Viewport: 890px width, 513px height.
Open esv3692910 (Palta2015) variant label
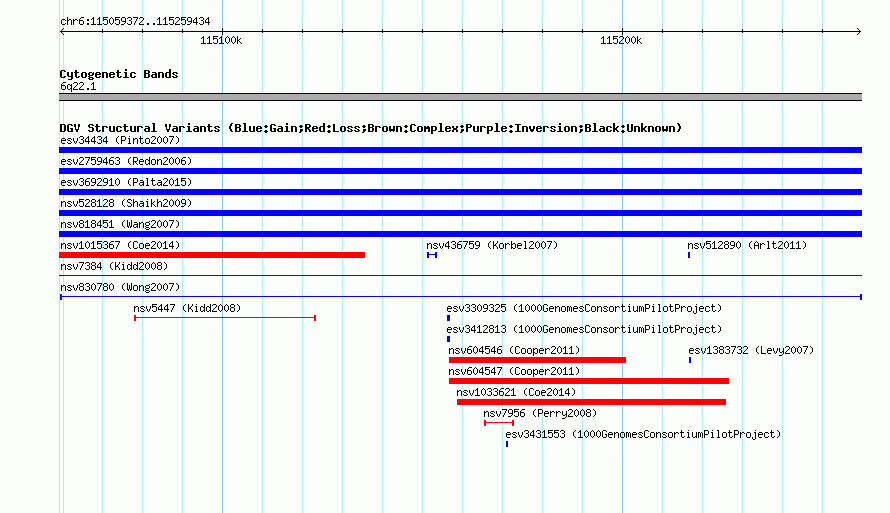(x=126, y=182)
